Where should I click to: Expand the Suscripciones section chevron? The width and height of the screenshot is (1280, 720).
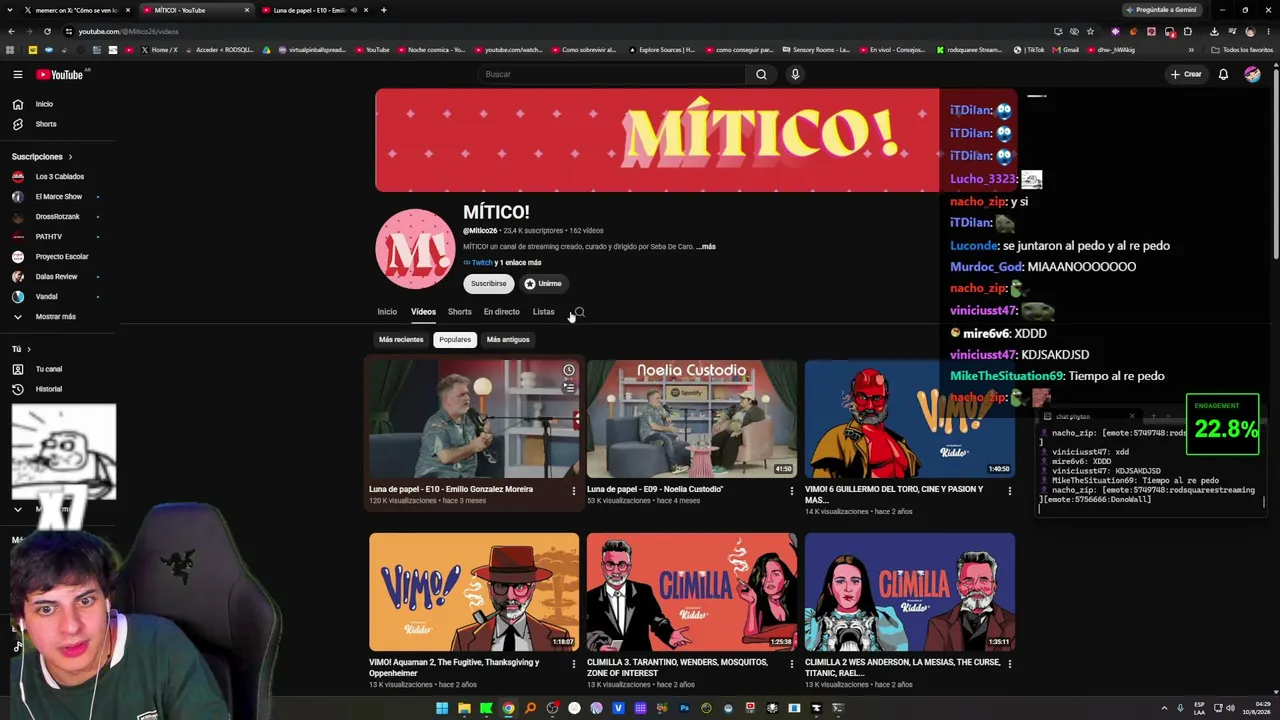[x=70, y=157]
